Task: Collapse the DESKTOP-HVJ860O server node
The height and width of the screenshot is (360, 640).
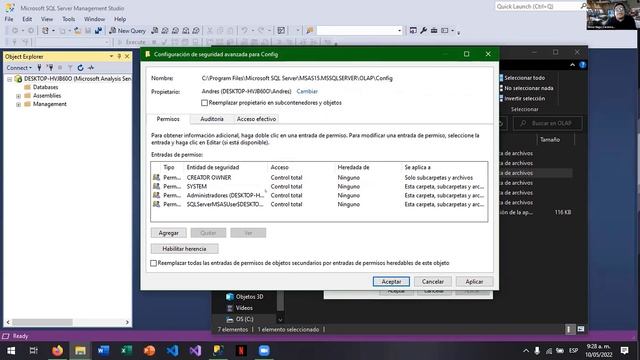Action: click(x=9, y=79)
